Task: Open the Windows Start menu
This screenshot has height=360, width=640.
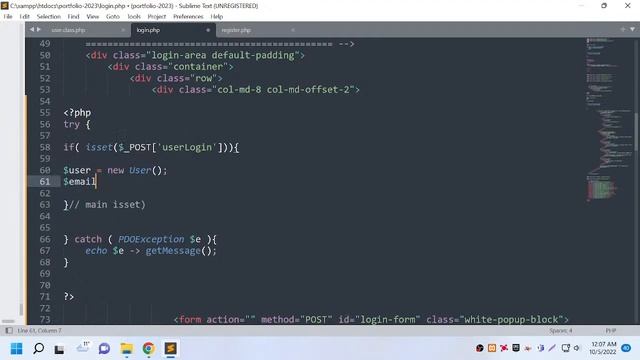Action: click(x=17, y=349)
